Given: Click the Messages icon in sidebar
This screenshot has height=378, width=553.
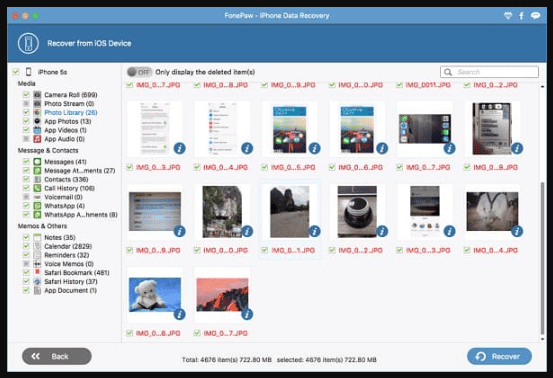Looking at the screenshot, I should tap(37, 161).
